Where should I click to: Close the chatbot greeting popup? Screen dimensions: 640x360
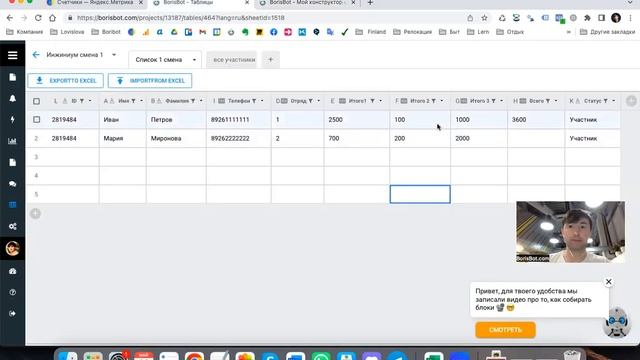(x=609, y=282)
